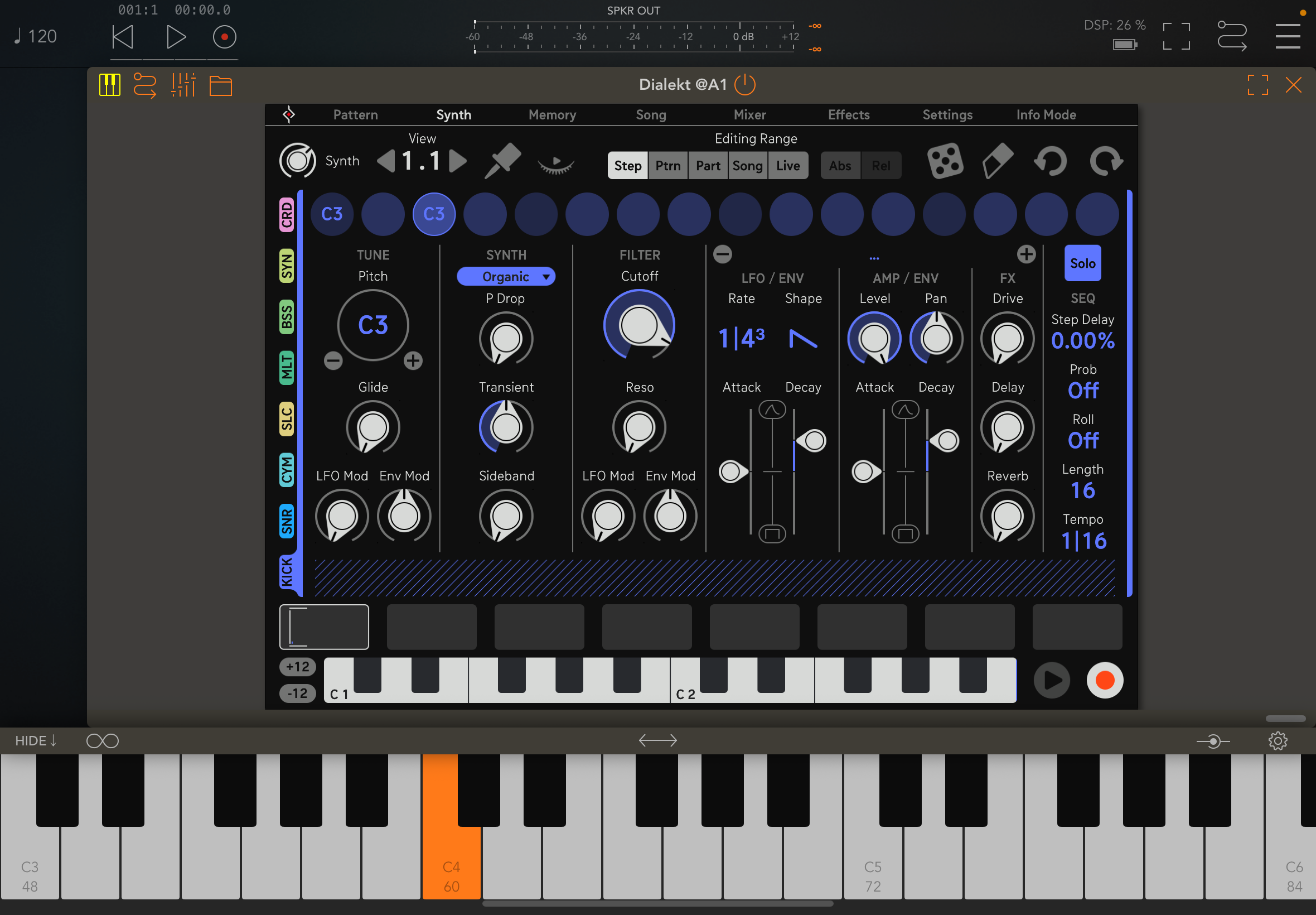The image size is (1316, 915).
Task: Toggle the closed-eye visibility icon
Action: (x=556, y=165)
